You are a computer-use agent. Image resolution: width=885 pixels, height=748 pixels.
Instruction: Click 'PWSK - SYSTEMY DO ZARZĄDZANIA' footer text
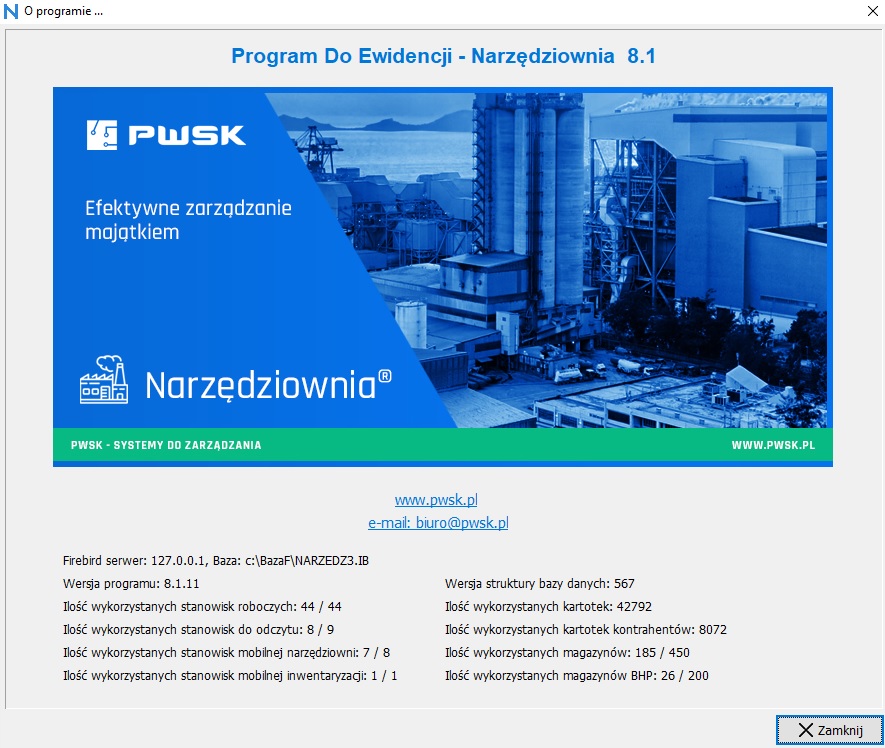click(x=166, y=445)
